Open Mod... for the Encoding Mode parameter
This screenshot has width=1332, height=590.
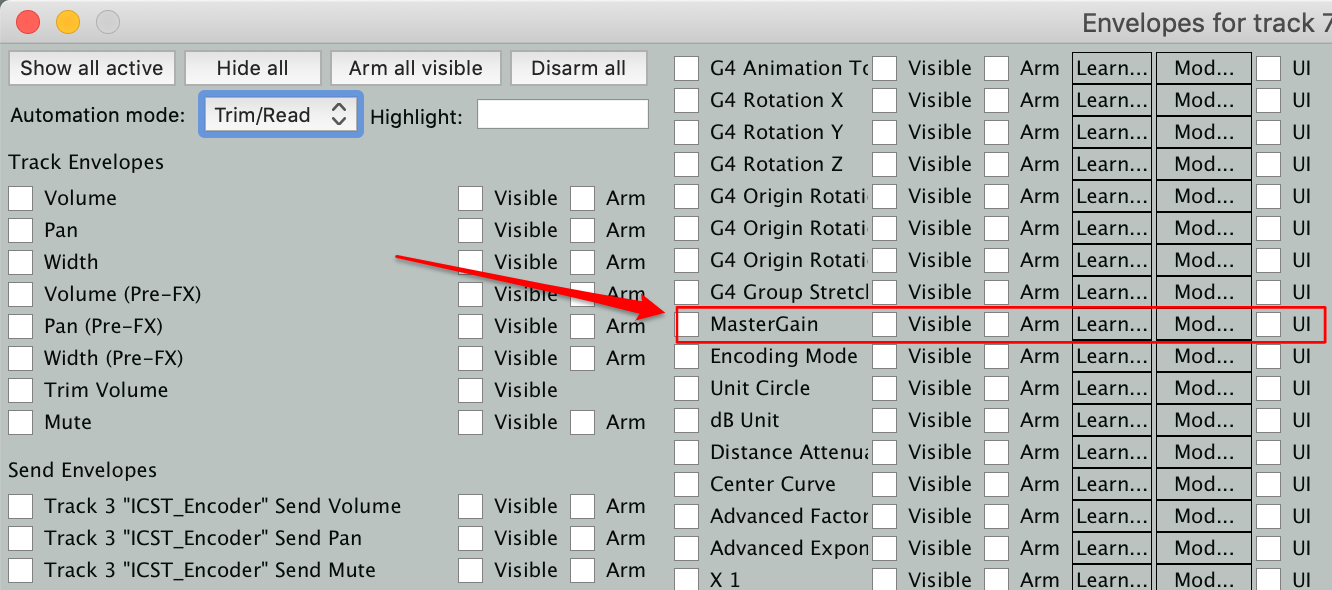(x=1203, y=356)
